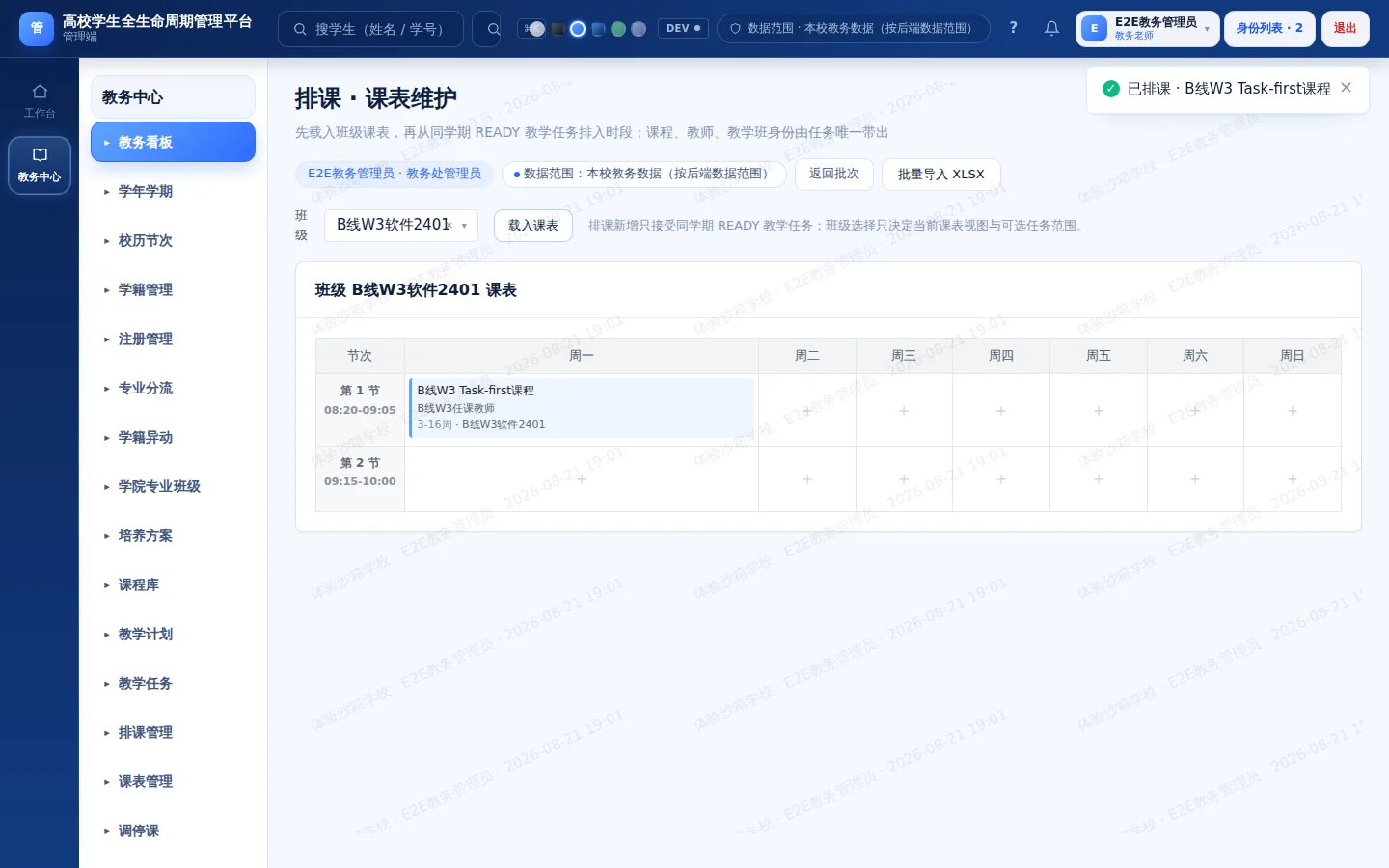
Task: Click the 载入课表 button
Action: pyautogui.click(x=533, y=225)
